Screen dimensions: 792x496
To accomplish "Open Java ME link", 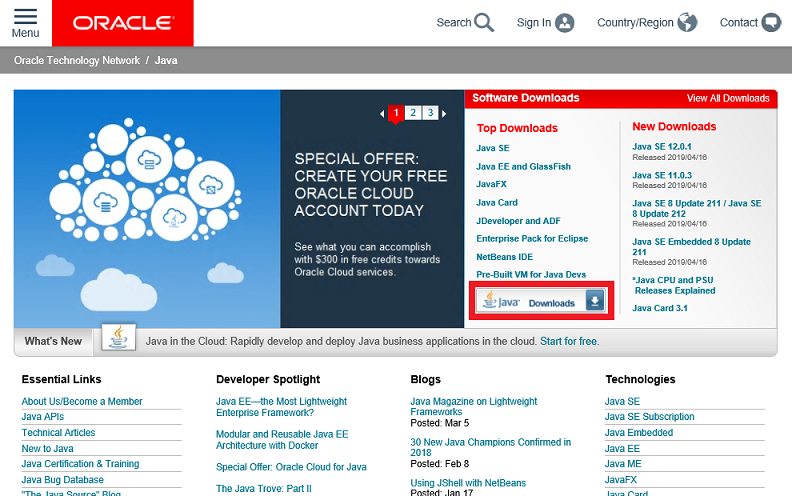I will coord(623,464).
